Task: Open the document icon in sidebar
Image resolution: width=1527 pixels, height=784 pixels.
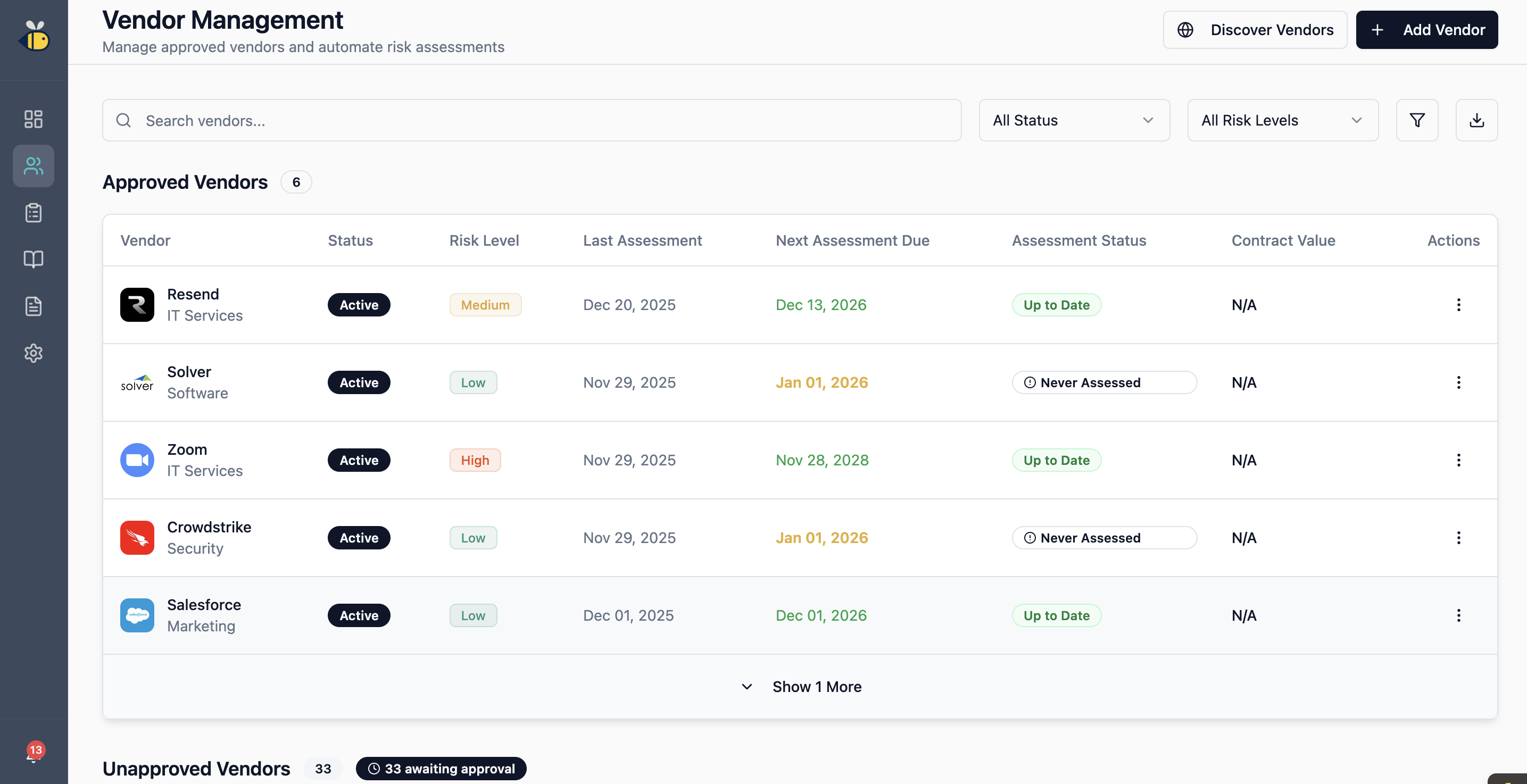Action: click(33, 306)
